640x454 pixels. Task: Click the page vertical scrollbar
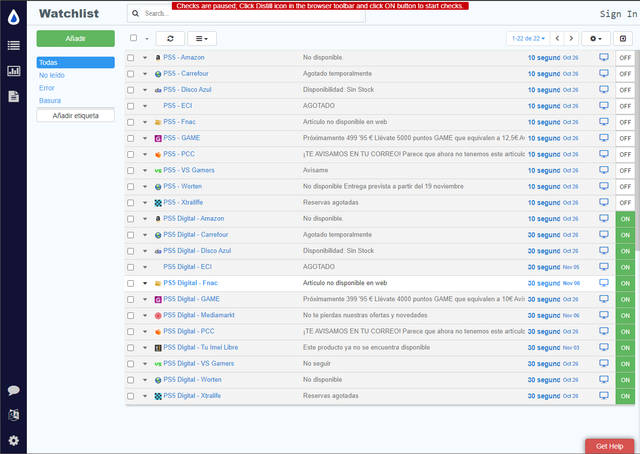(637, 151)
